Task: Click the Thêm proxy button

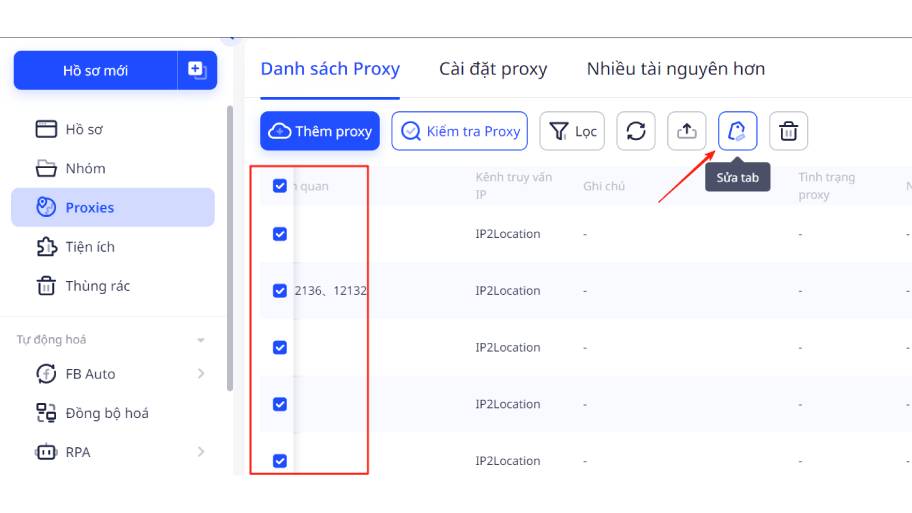Action: (x=320, y=131)
